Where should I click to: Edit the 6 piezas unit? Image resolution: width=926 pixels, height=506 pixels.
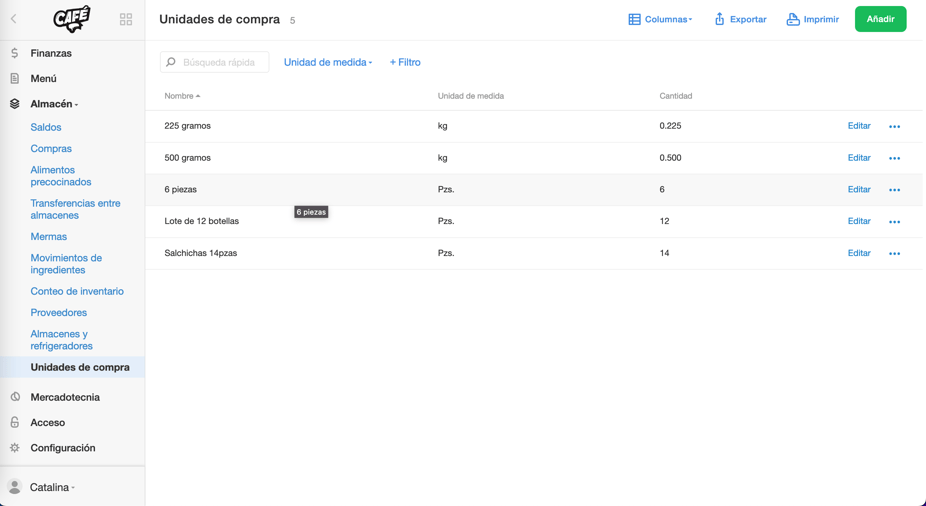click(x=859, y=190)
